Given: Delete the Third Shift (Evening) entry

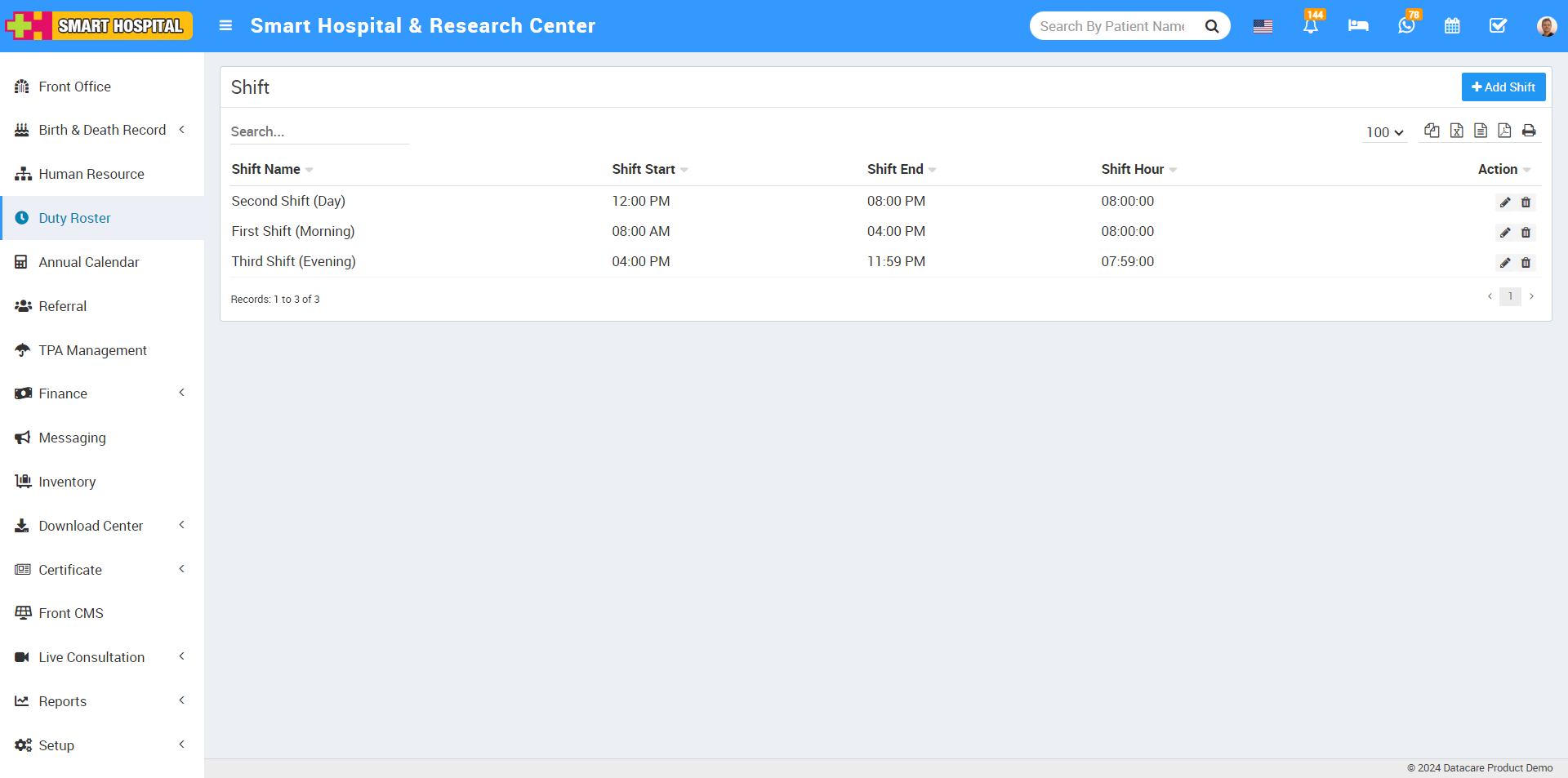Looking at the screenshot, I should (1526, 263).
